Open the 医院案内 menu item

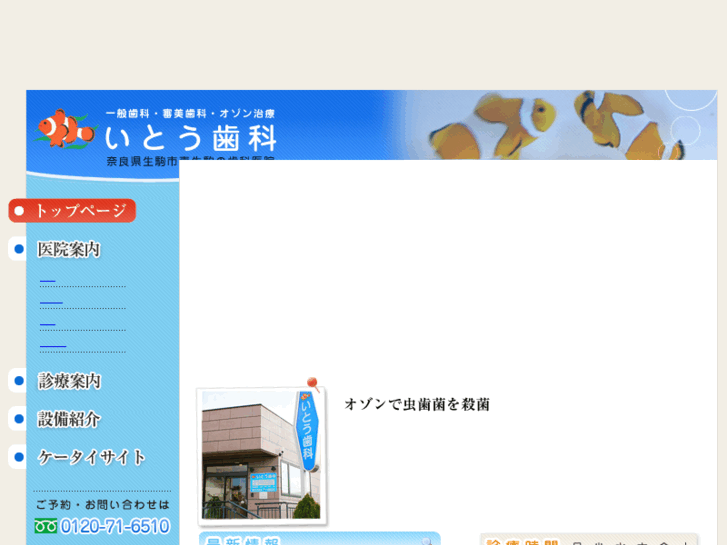click(69, 249)
